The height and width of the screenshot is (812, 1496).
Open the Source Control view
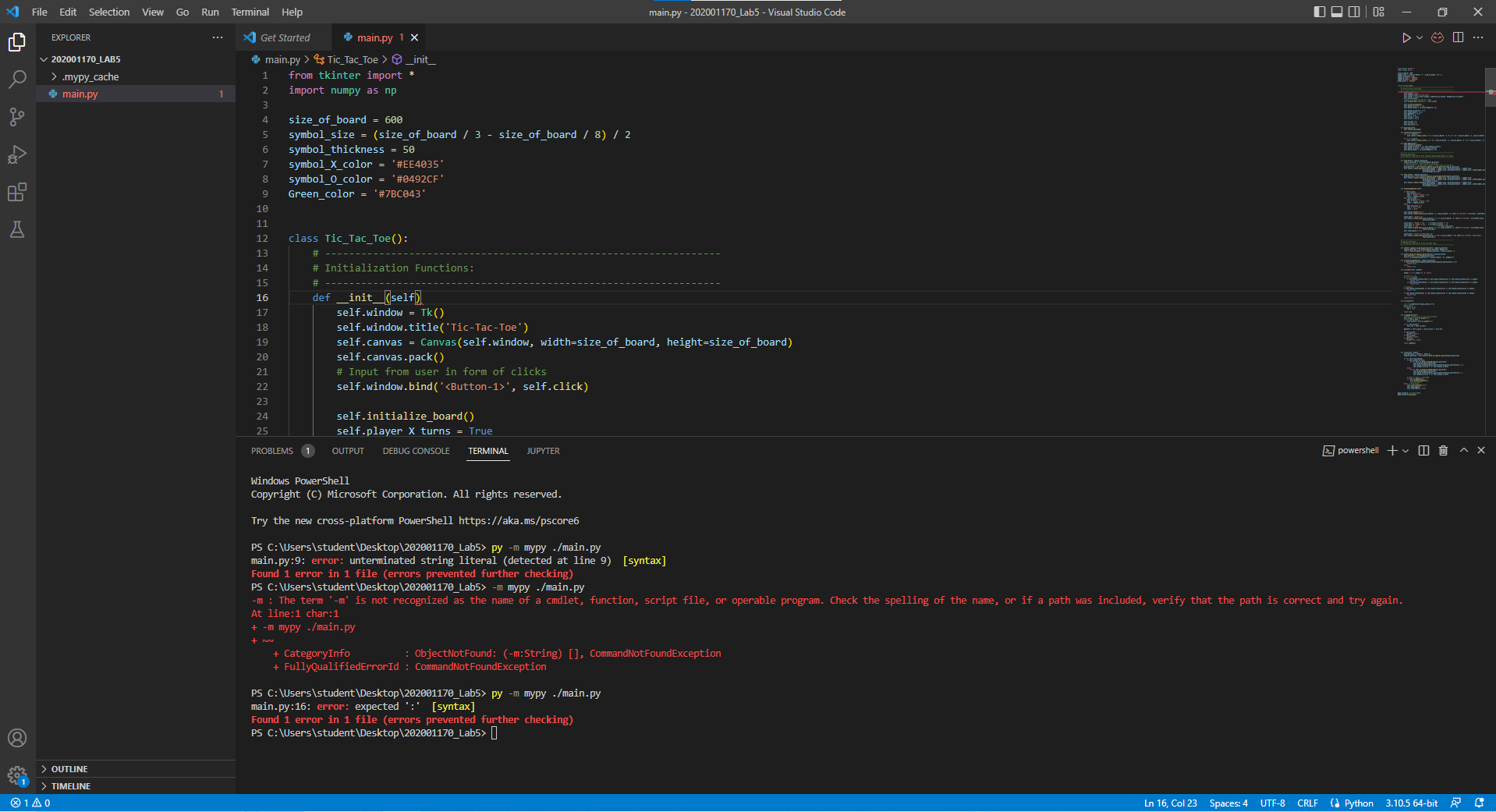pos(17,117)
